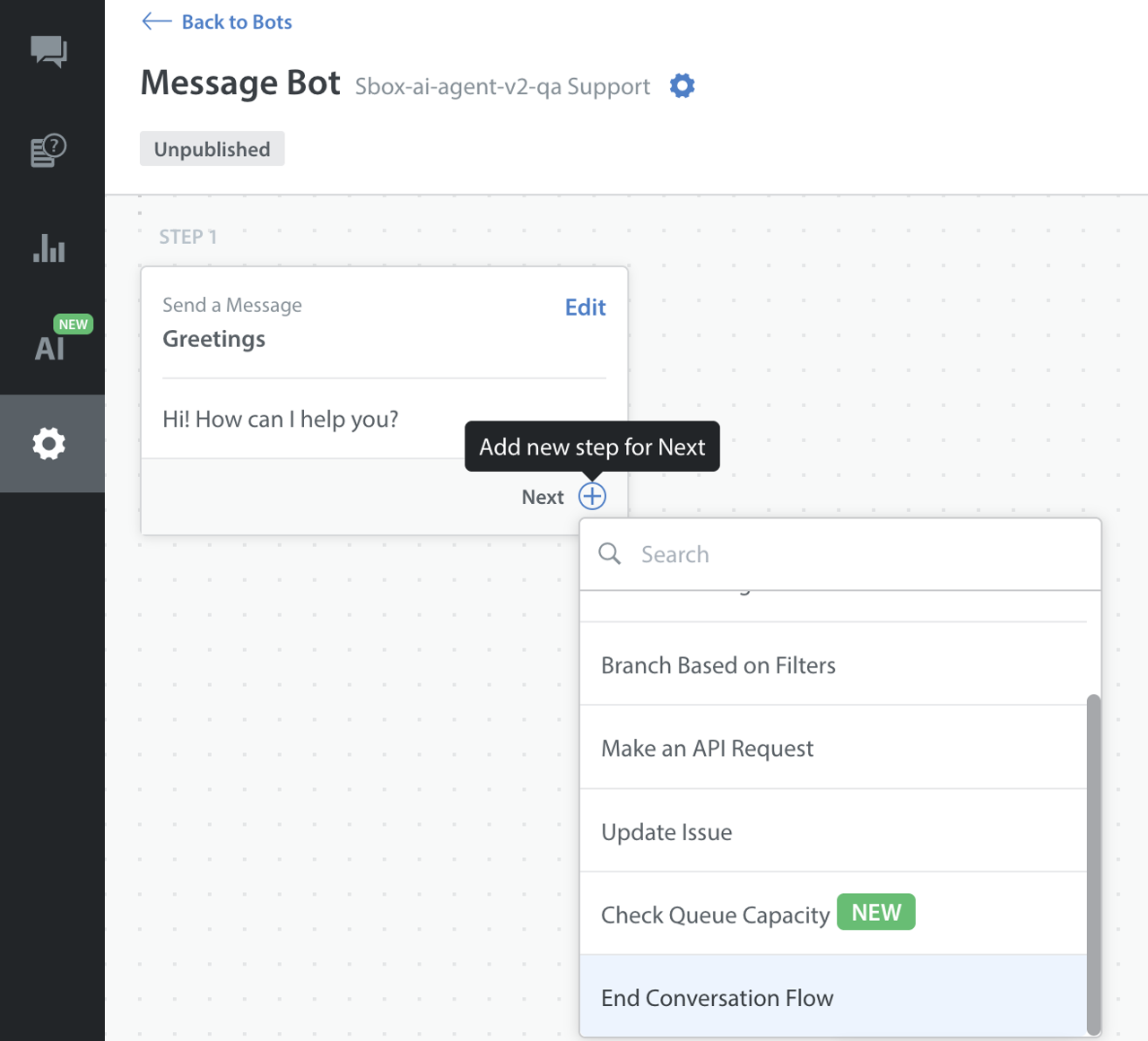Screen dimensions: 1148x1041
Task: Click the magnifying glass search icon
Action: pyautogui.click(x=610, y=554)
